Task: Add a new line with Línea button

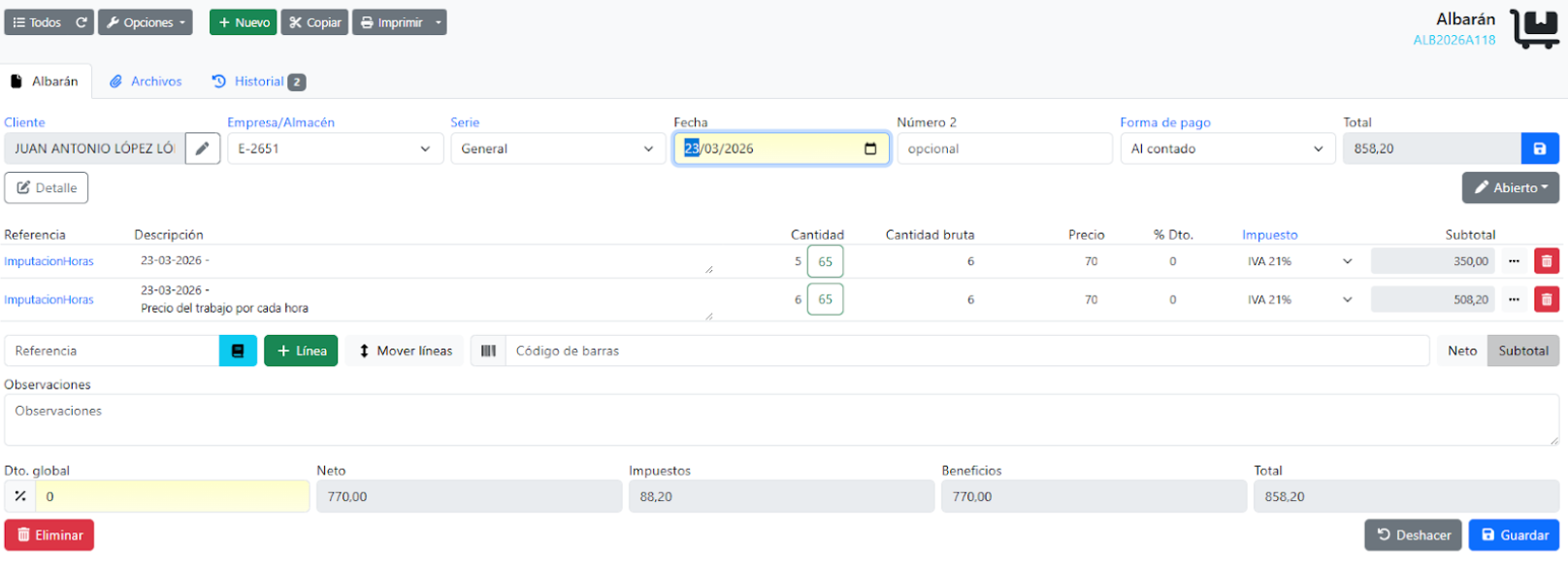Action: [301, 351]
